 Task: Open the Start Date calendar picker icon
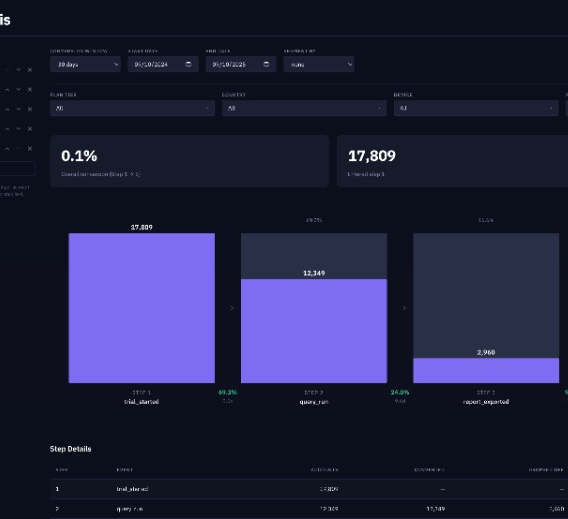(188, 64)
